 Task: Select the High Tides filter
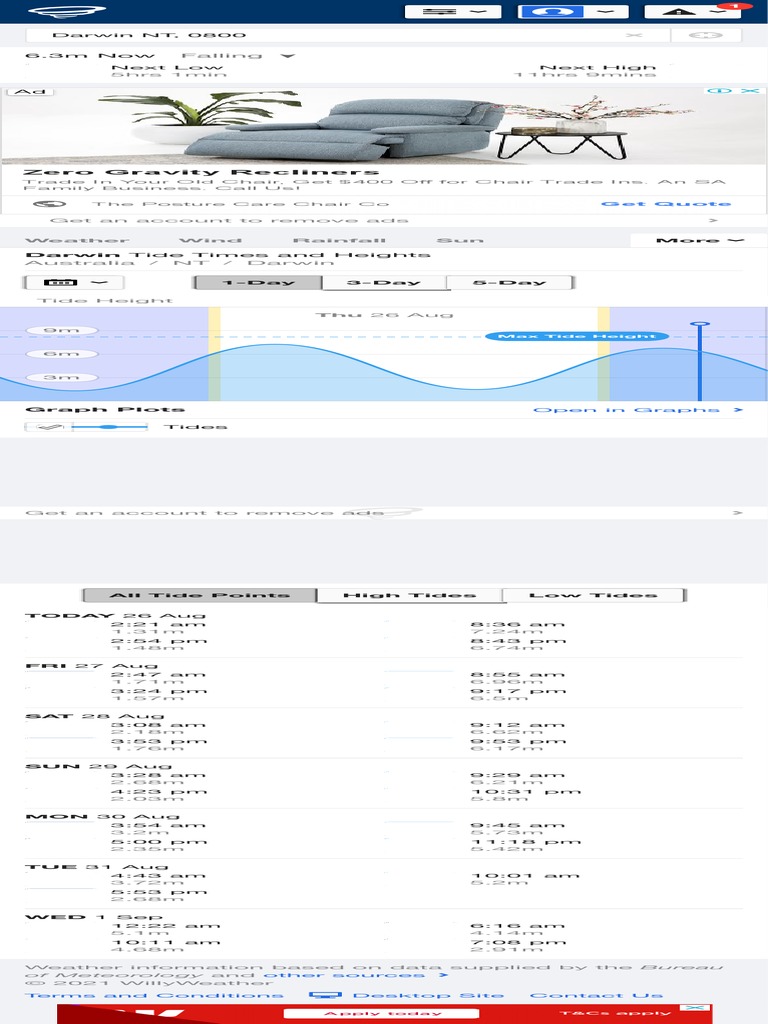point(409,595)
